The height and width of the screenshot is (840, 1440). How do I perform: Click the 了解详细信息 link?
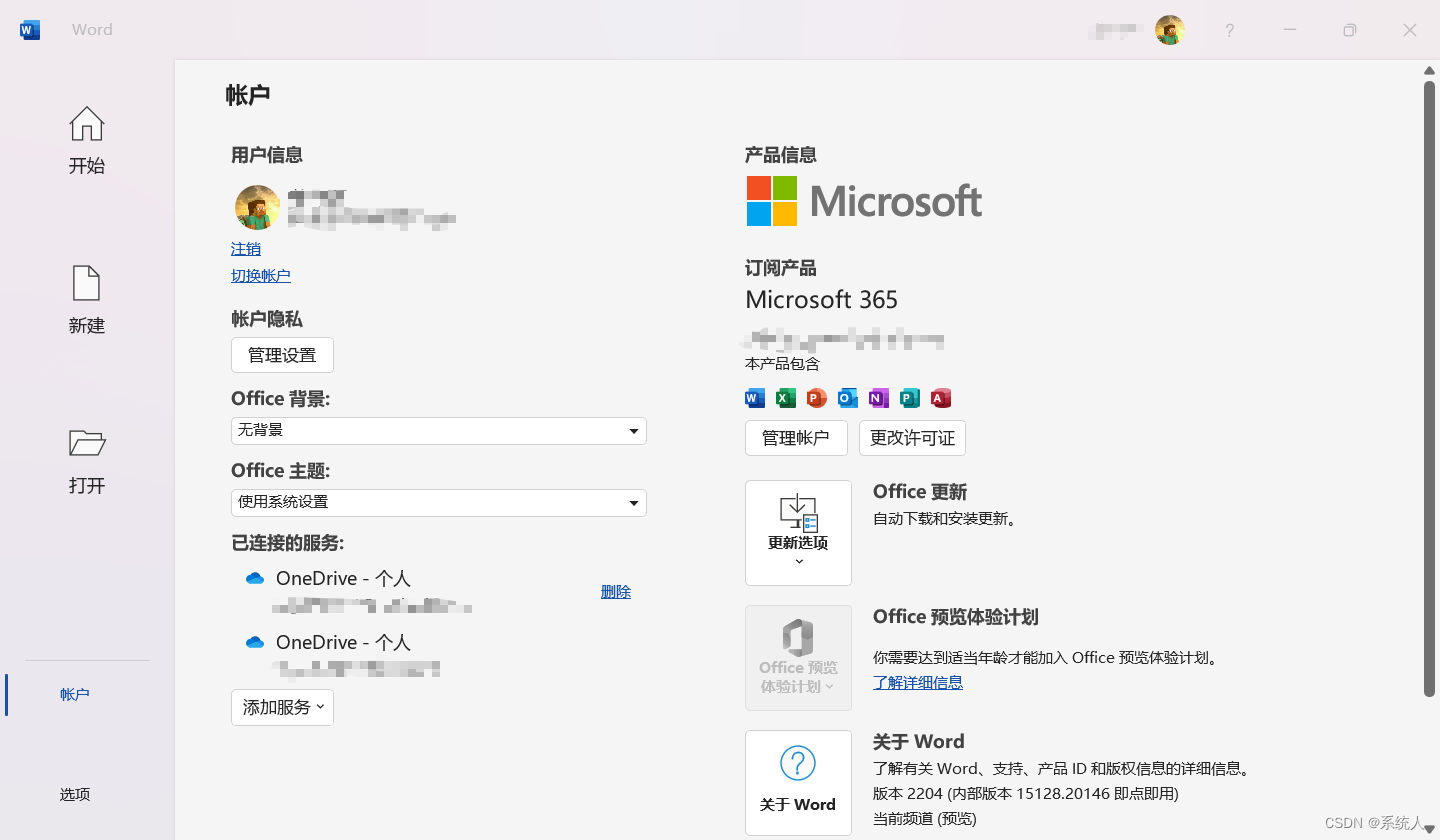[918, 682]
